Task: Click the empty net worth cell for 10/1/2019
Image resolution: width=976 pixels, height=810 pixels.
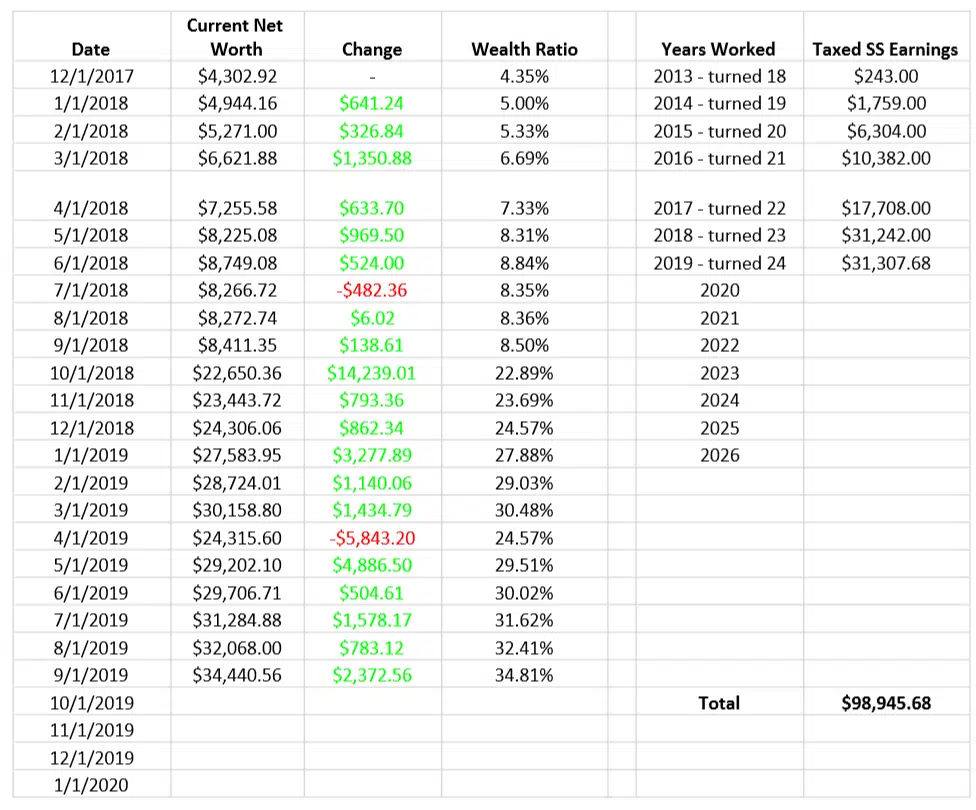Action: [x=237, y=703]
